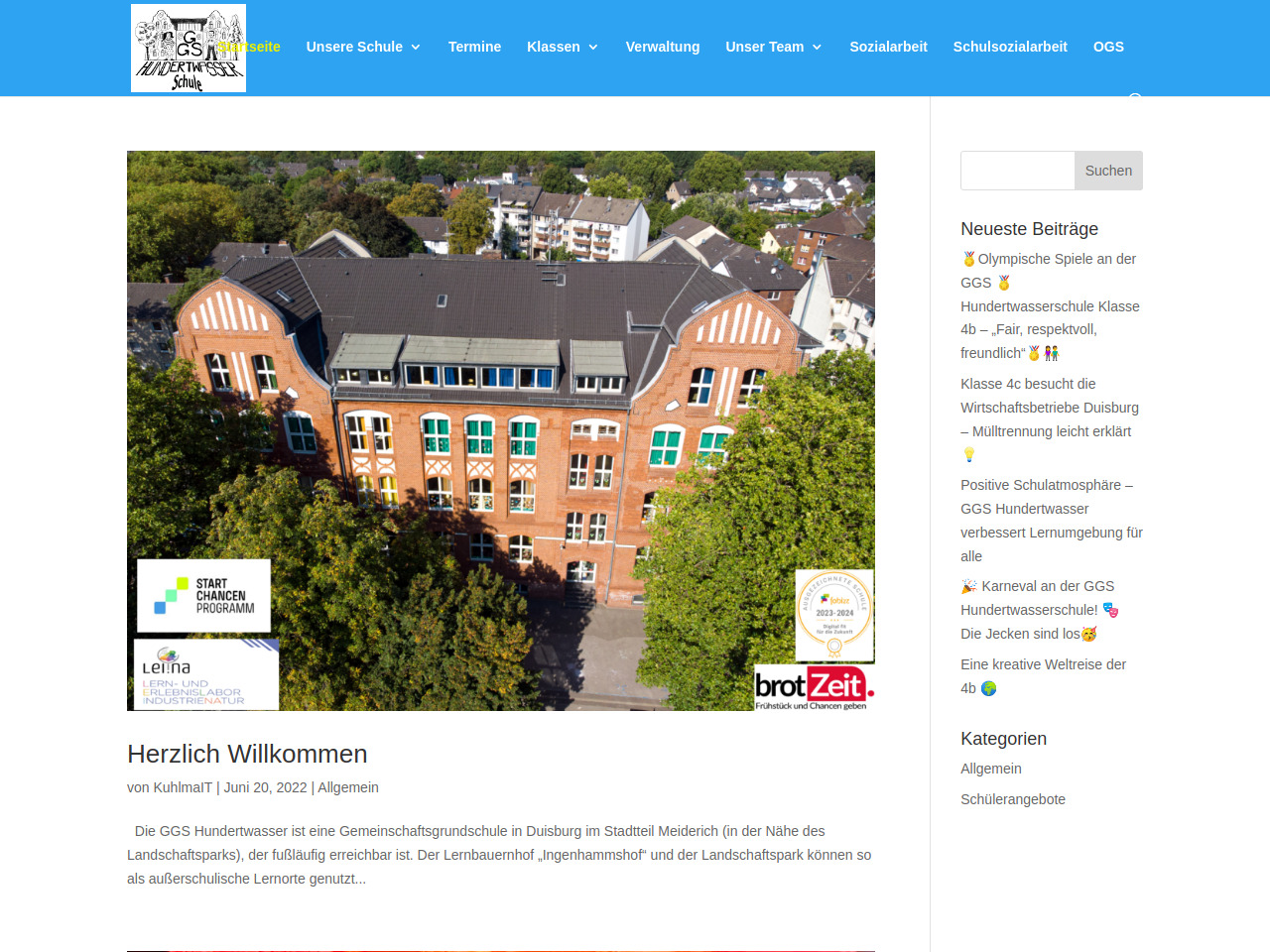Focus the sidebar search input field

pyautogui.click(x=1017, y=171)
